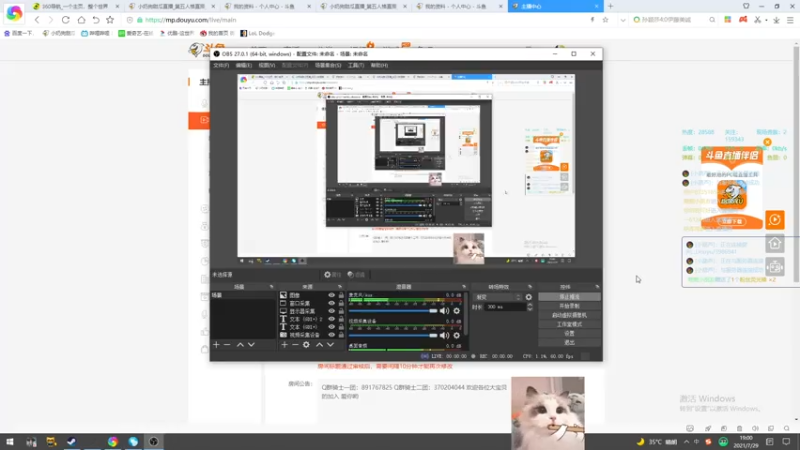Viewport: 800px width, 450px height.
Task: Close the 斗鱼直播伴侣 ad popup
Action: [x=767, y=142]
